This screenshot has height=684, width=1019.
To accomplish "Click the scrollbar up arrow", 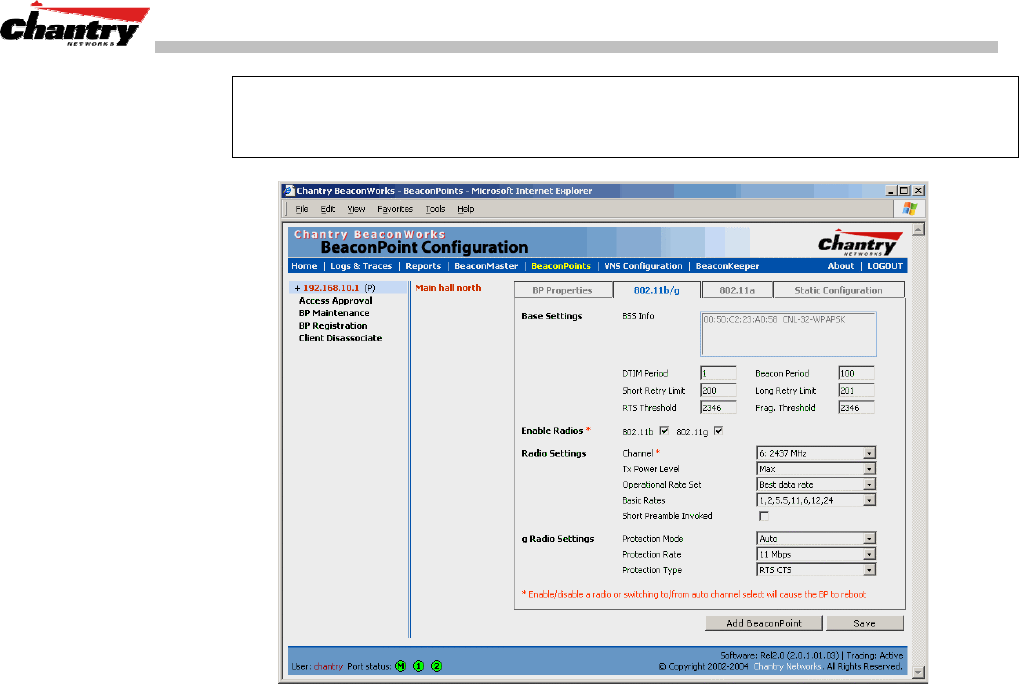I will (x=918, y=229).
